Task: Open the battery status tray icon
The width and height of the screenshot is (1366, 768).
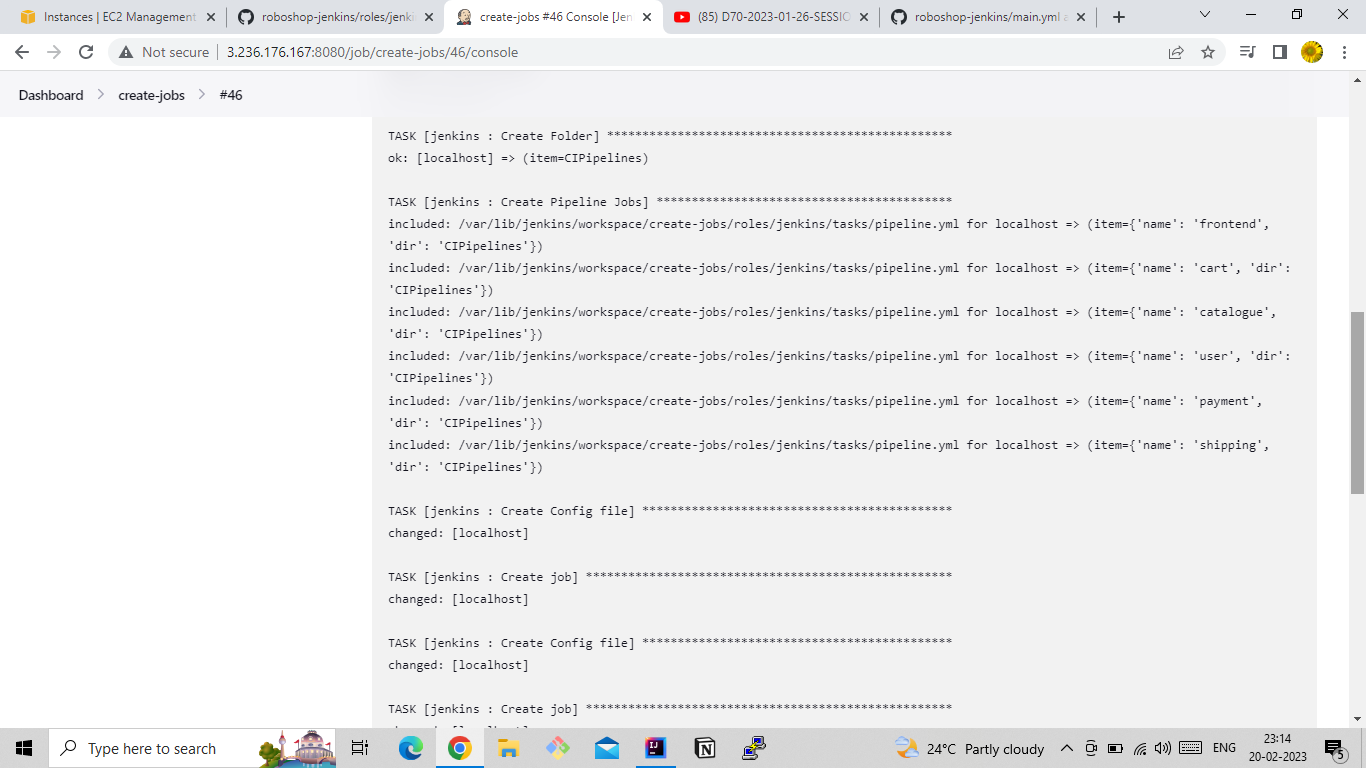Action: tap(1115, 748)
